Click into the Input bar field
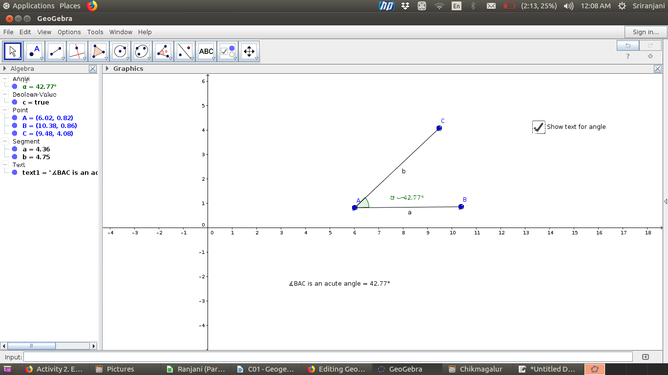Screen dimensions: 668x375 click(x=328, y=357)
